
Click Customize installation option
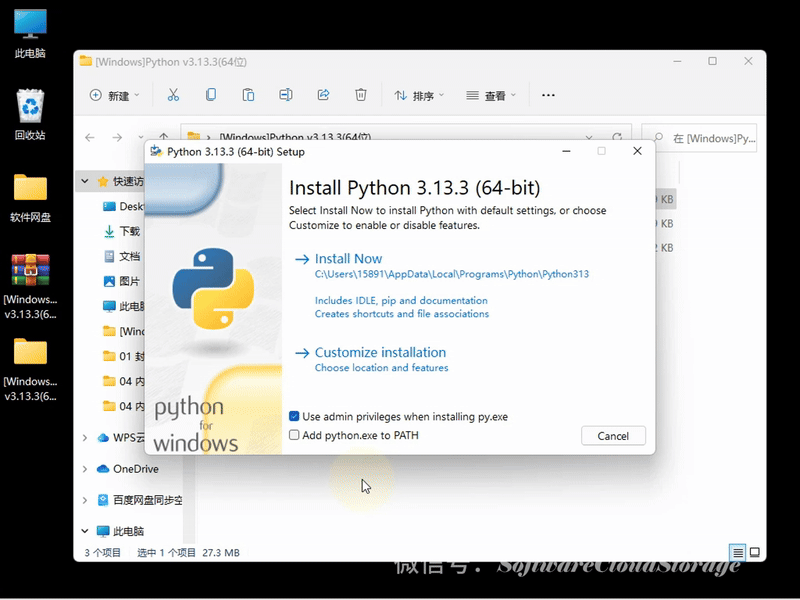point(380,352)
